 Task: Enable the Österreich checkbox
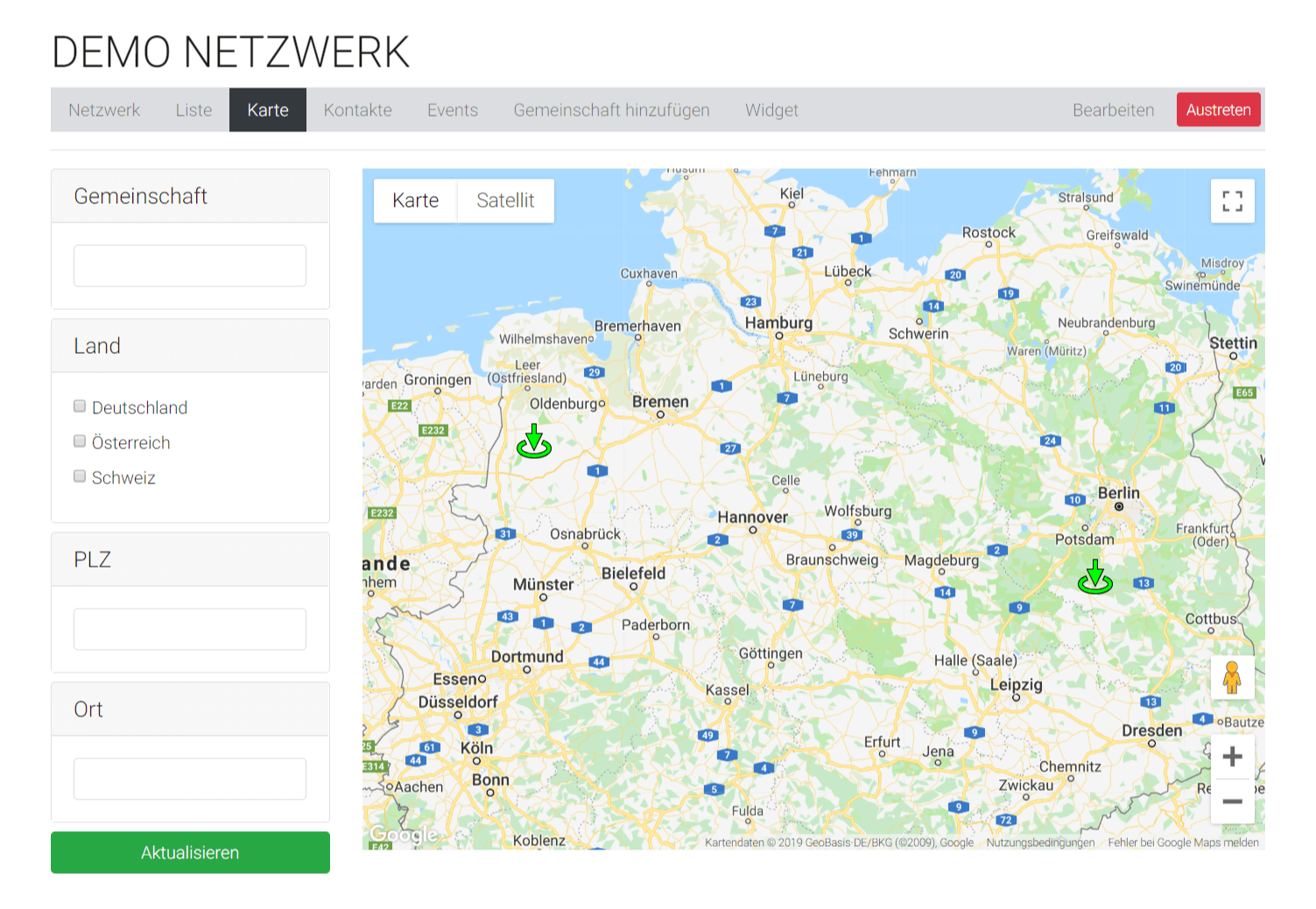click(79, 440)
